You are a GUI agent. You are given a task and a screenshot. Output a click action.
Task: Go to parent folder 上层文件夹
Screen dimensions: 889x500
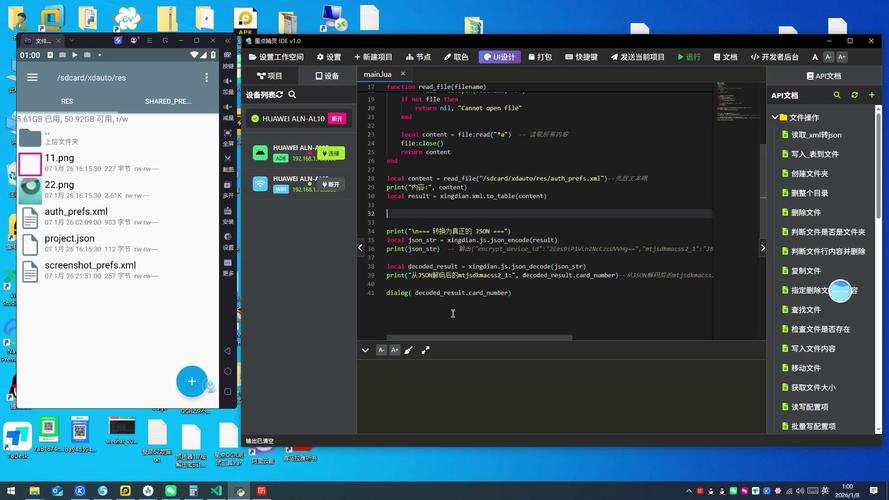117,137
